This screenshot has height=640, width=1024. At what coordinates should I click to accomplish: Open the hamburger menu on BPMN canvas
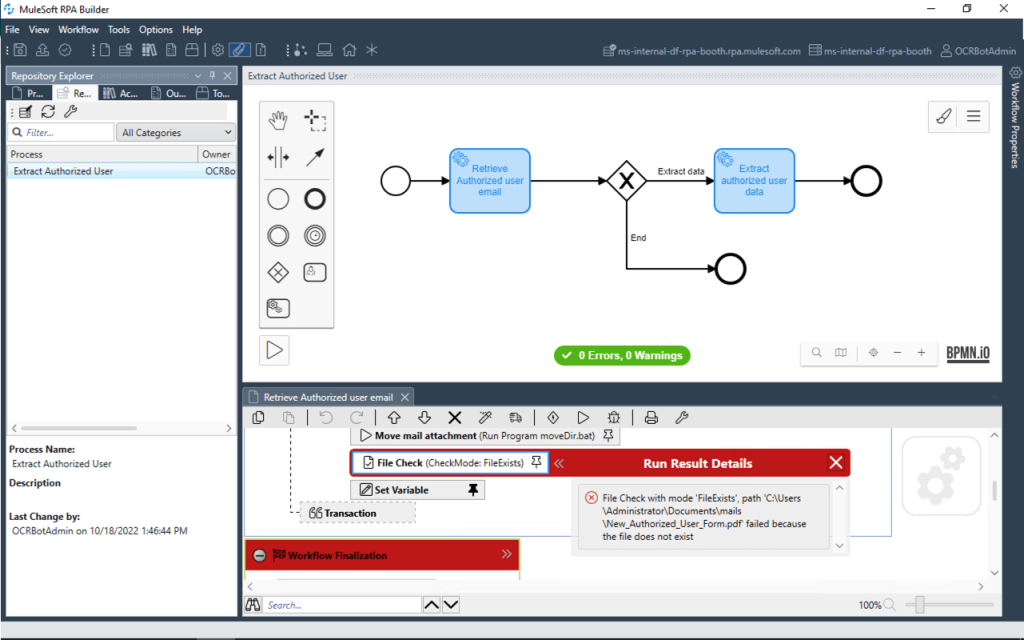pyautogui.click(x=973, y=117)
